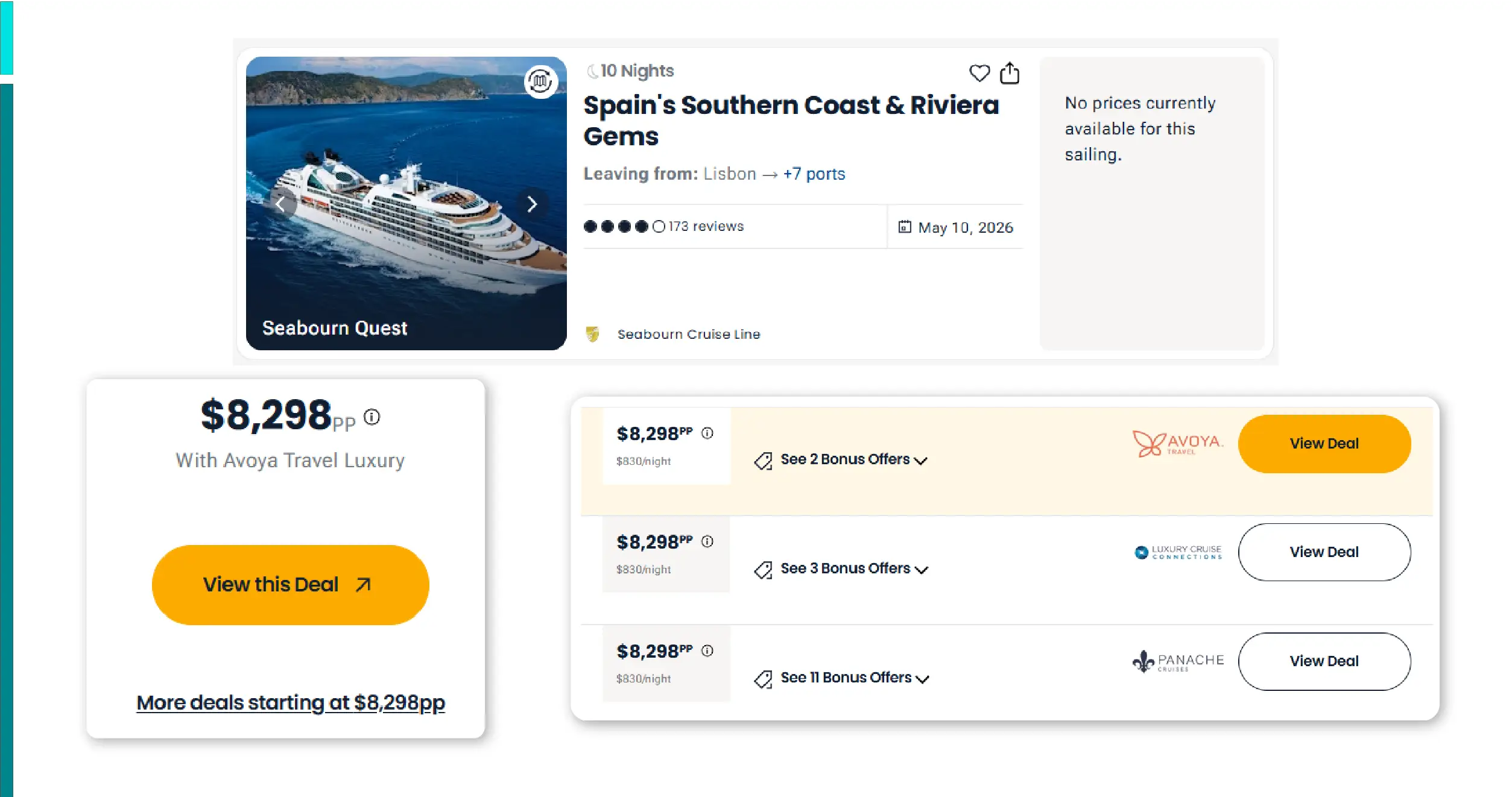The height and width of the screenshot is (797, 1512).
Task: View Deal from Luxury Cruise Connections
Action: point(1324,552)
